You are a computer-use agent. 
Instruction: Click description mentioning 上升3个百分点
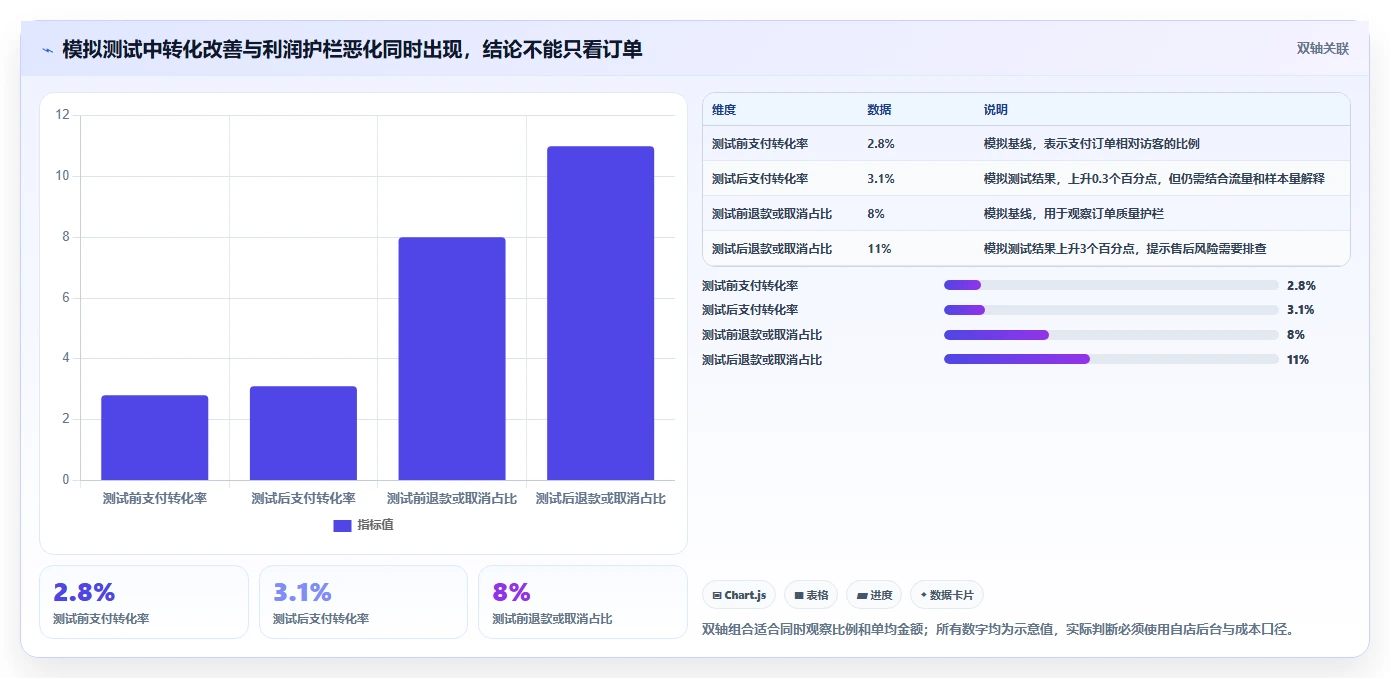(x=1125, y=249)
